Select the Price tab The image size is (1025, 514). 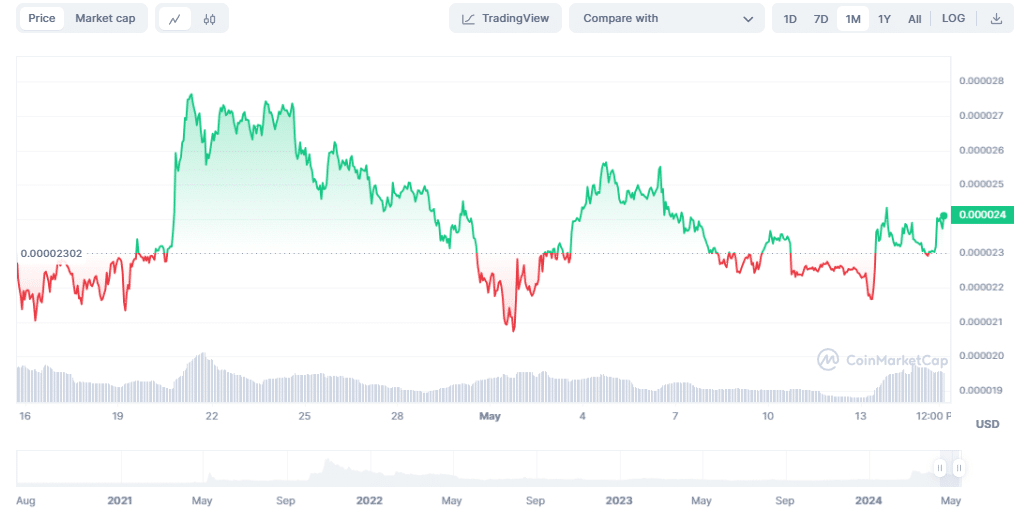[x=42, y=18]
